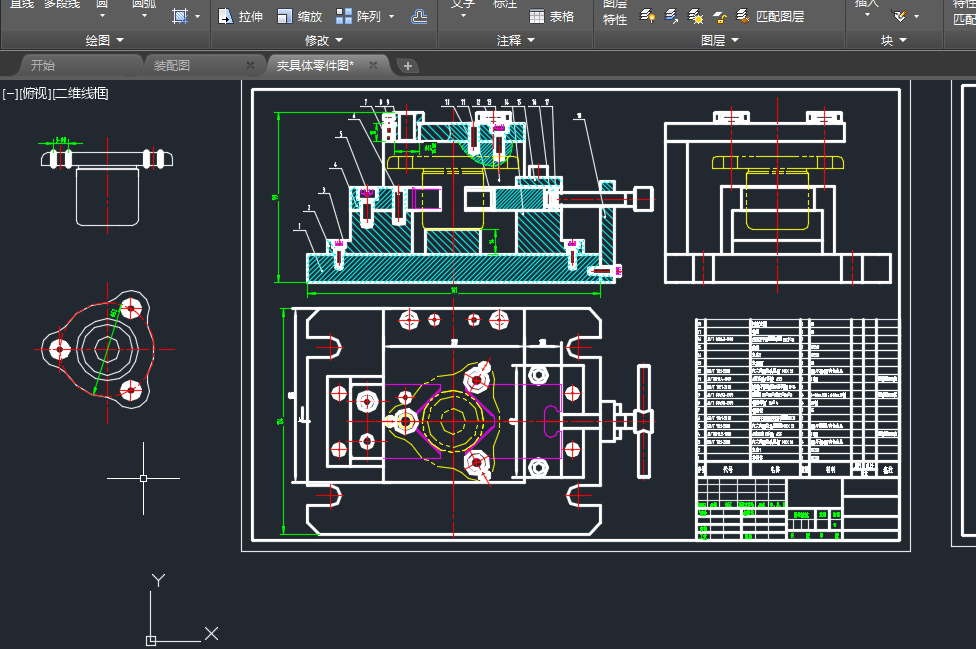
Task: Click the offset/edit icon right of Array
Action: click(420, 16)
